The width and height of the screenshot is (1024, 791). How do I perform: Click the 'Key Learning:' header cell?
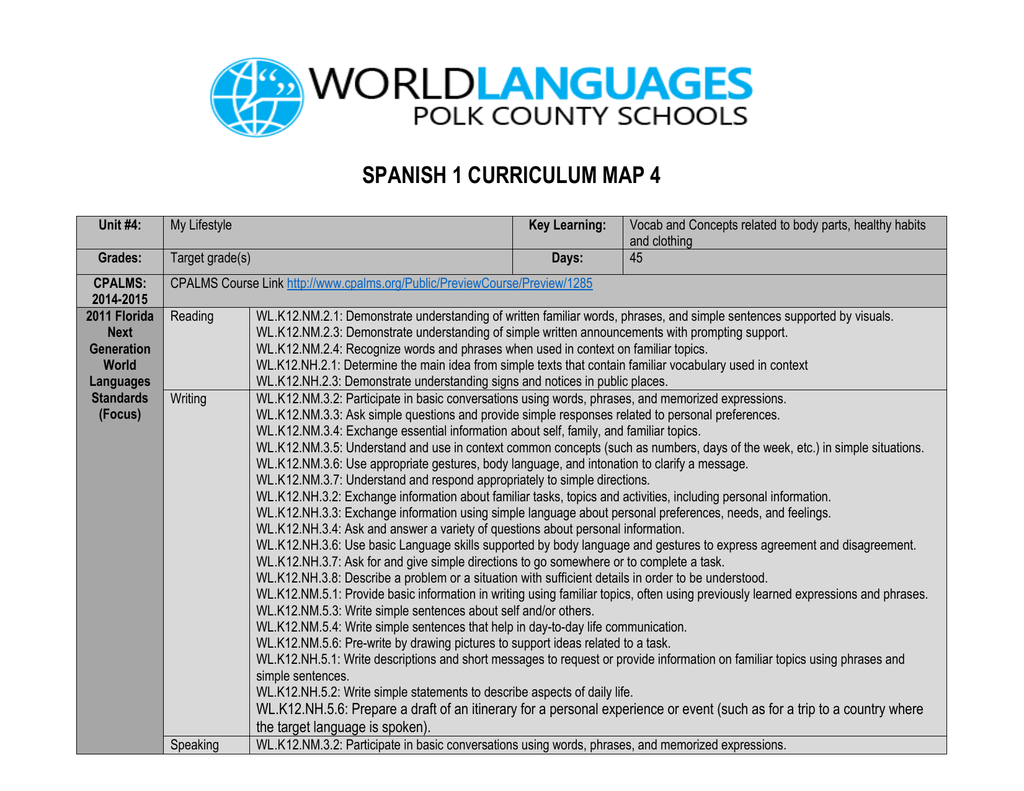pyautogui.click(x=567, y=226)
